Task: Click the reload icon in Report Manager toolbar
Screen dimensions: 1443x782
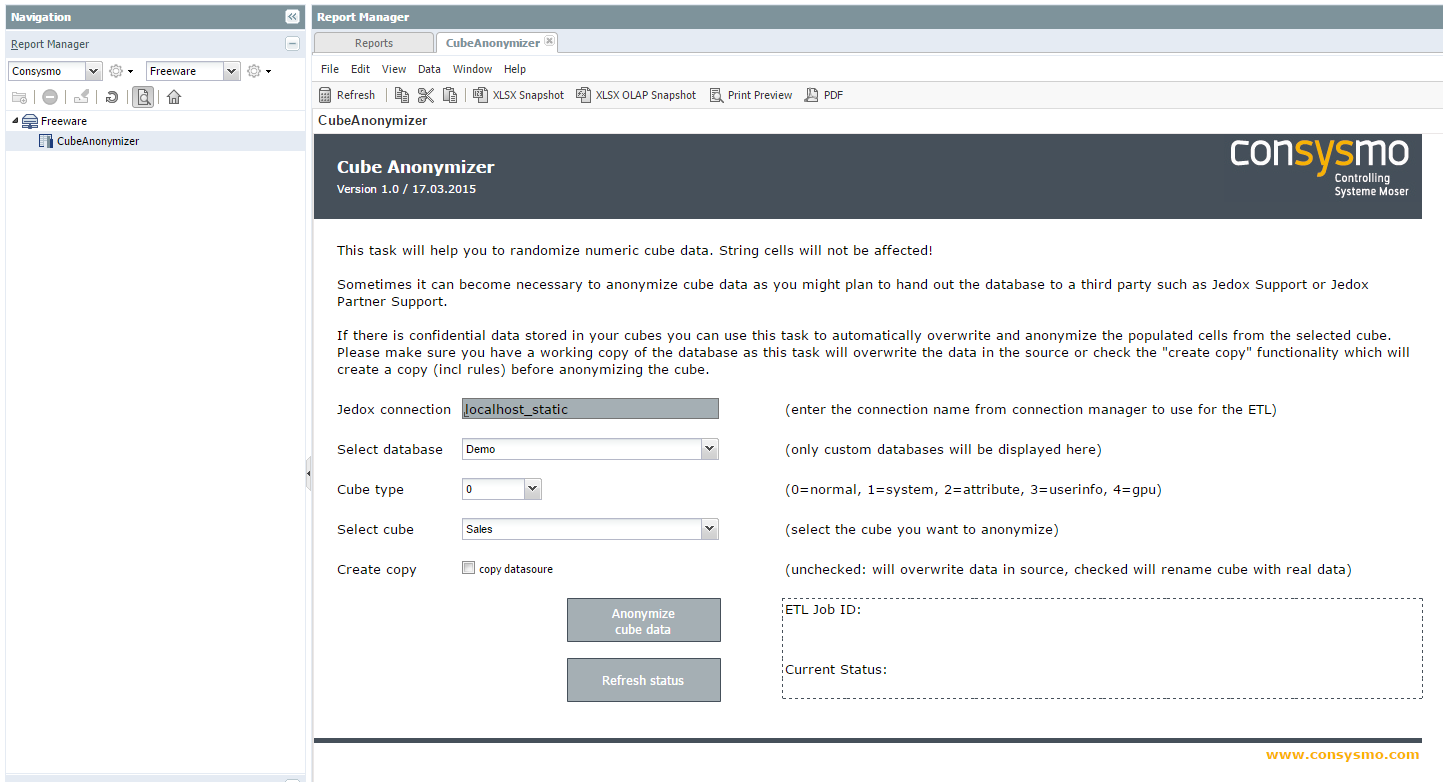Action: (x=112, y=97)
